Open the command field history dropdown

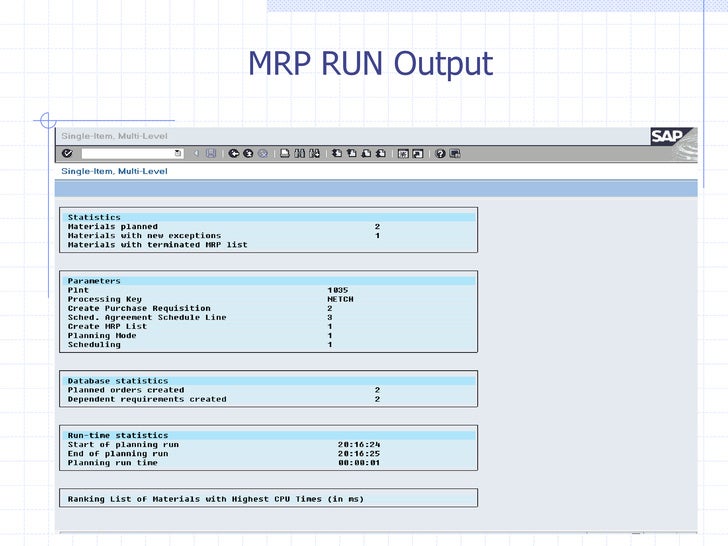pos(178,153)
